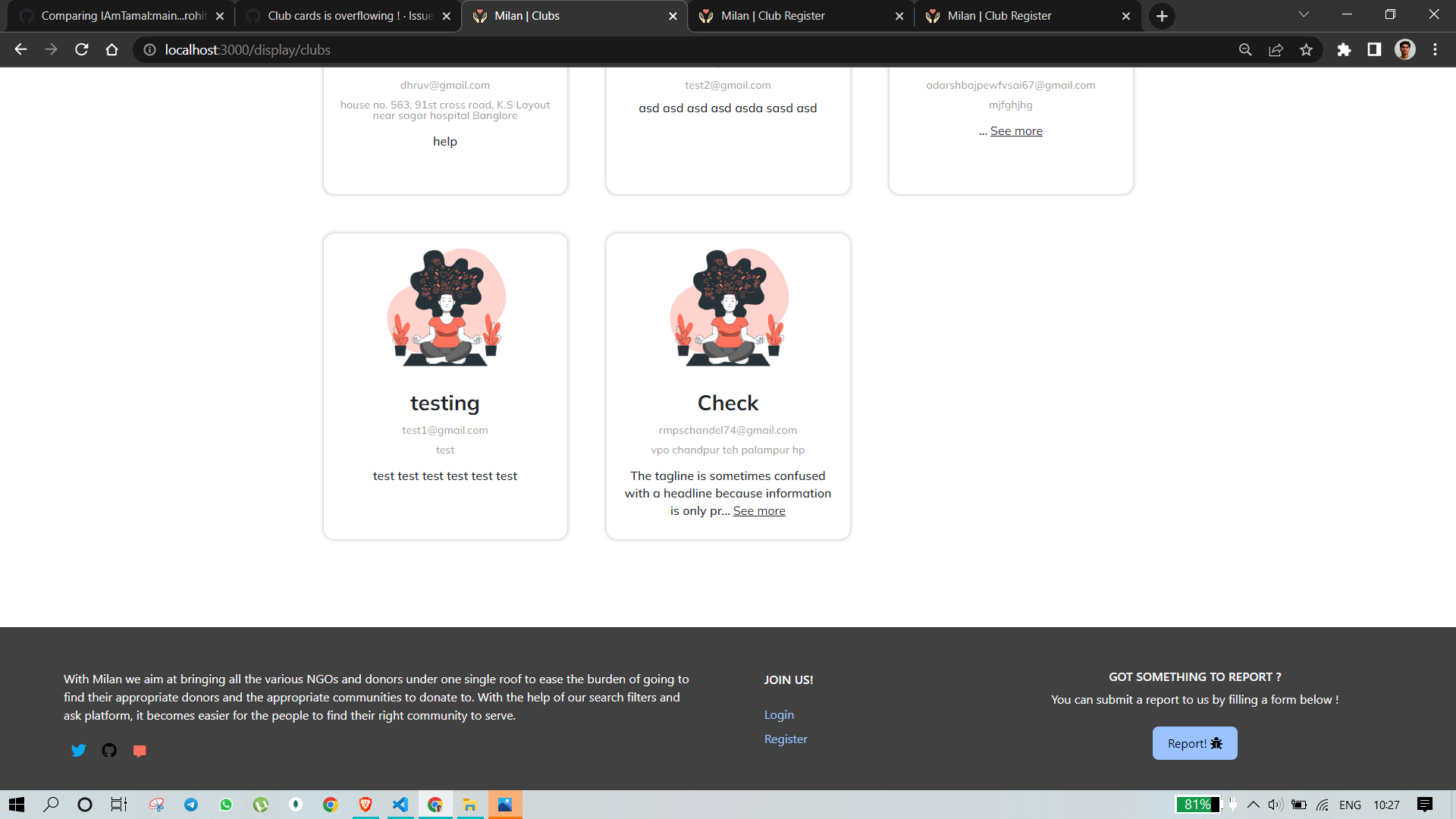This screenshot has width=1456, height=819.
Task: Click the browser reload button
Action: 82,50
